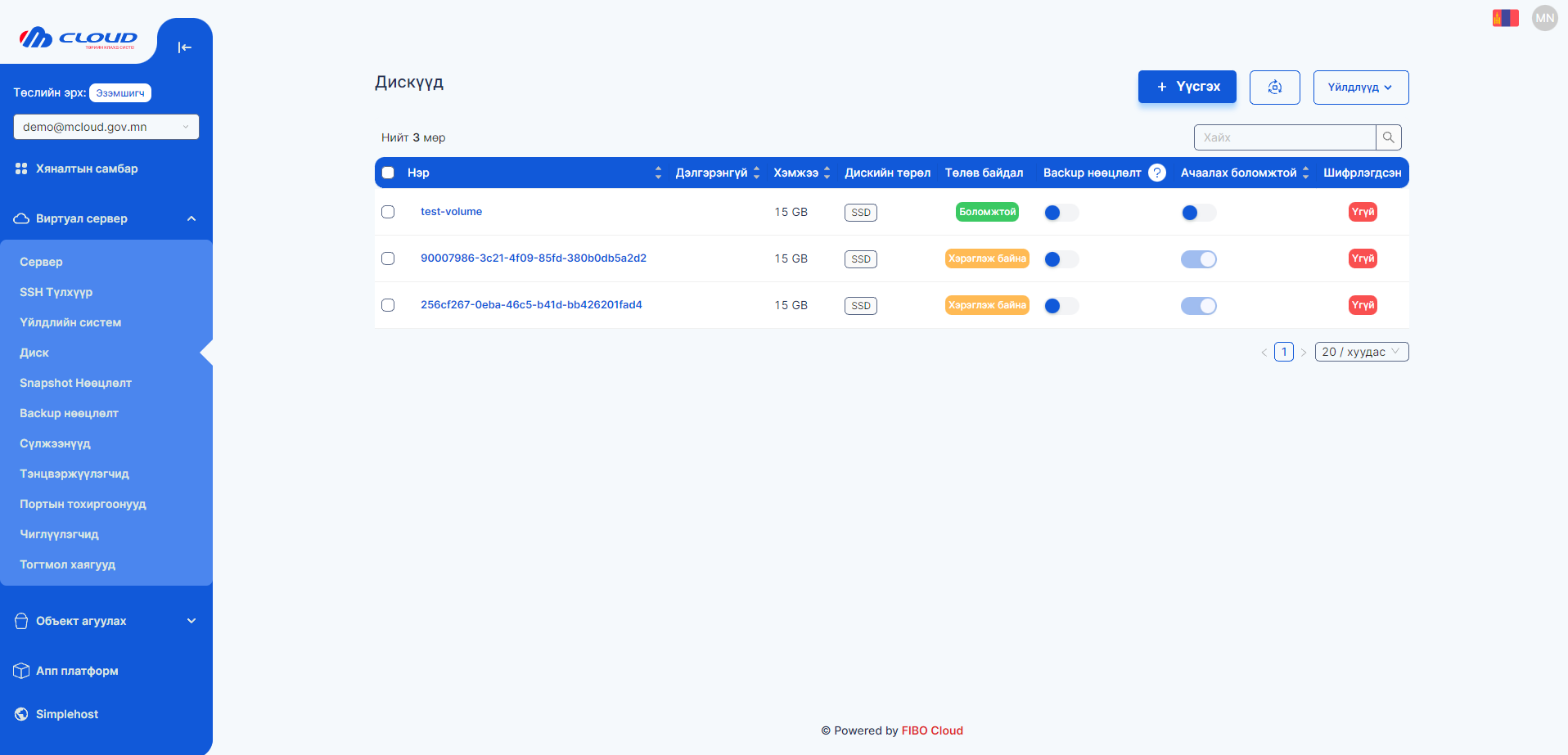
Task: Collapse the sidebar with the arrow icon
Action: pos(184,47)
